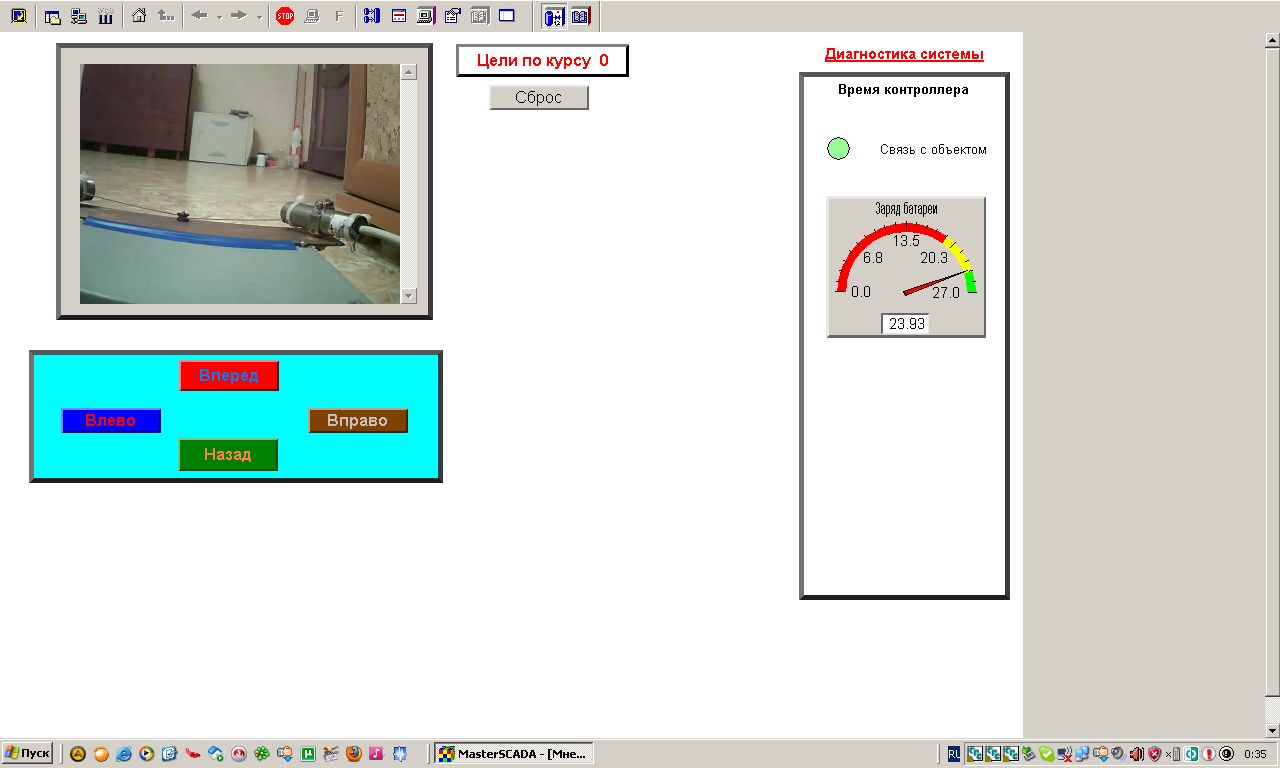This screenshot has width=1280, height=768.
Task: Open the forward arrow history dropdown
Action: 259,16
